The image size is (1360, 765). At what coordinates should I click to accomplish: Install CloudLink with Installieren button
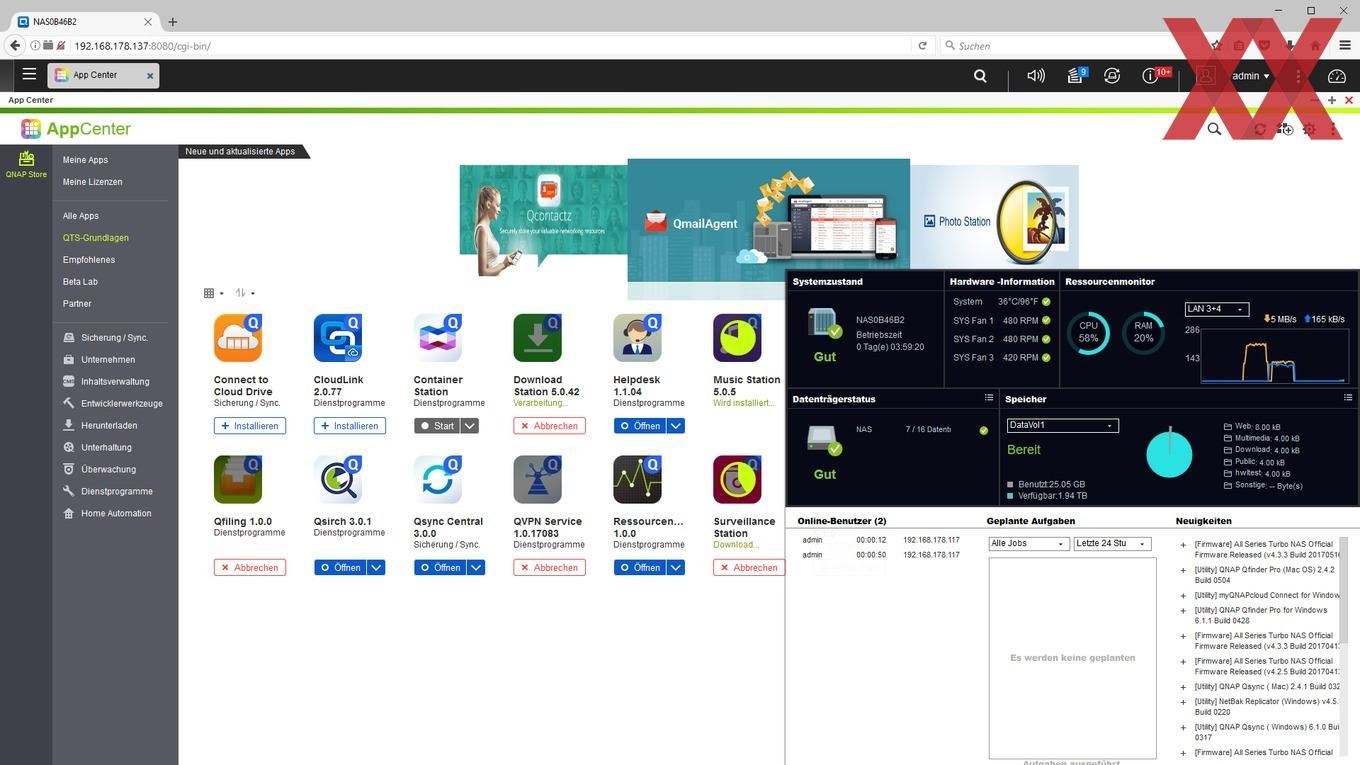click(350, 426)
